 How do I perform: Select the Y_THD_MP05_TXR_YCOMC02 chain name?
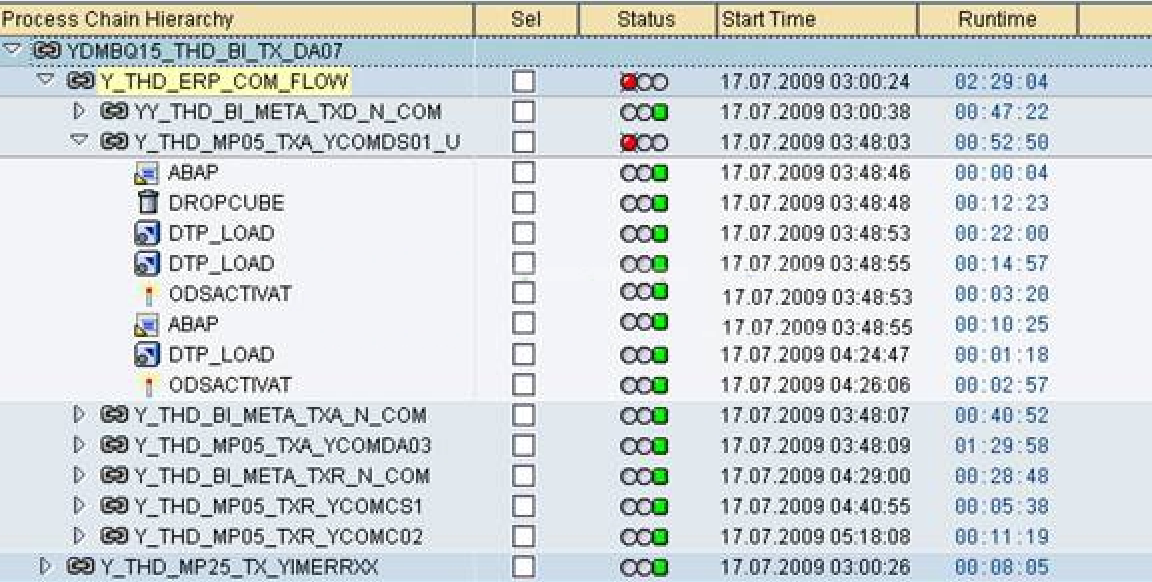[278, 536]
